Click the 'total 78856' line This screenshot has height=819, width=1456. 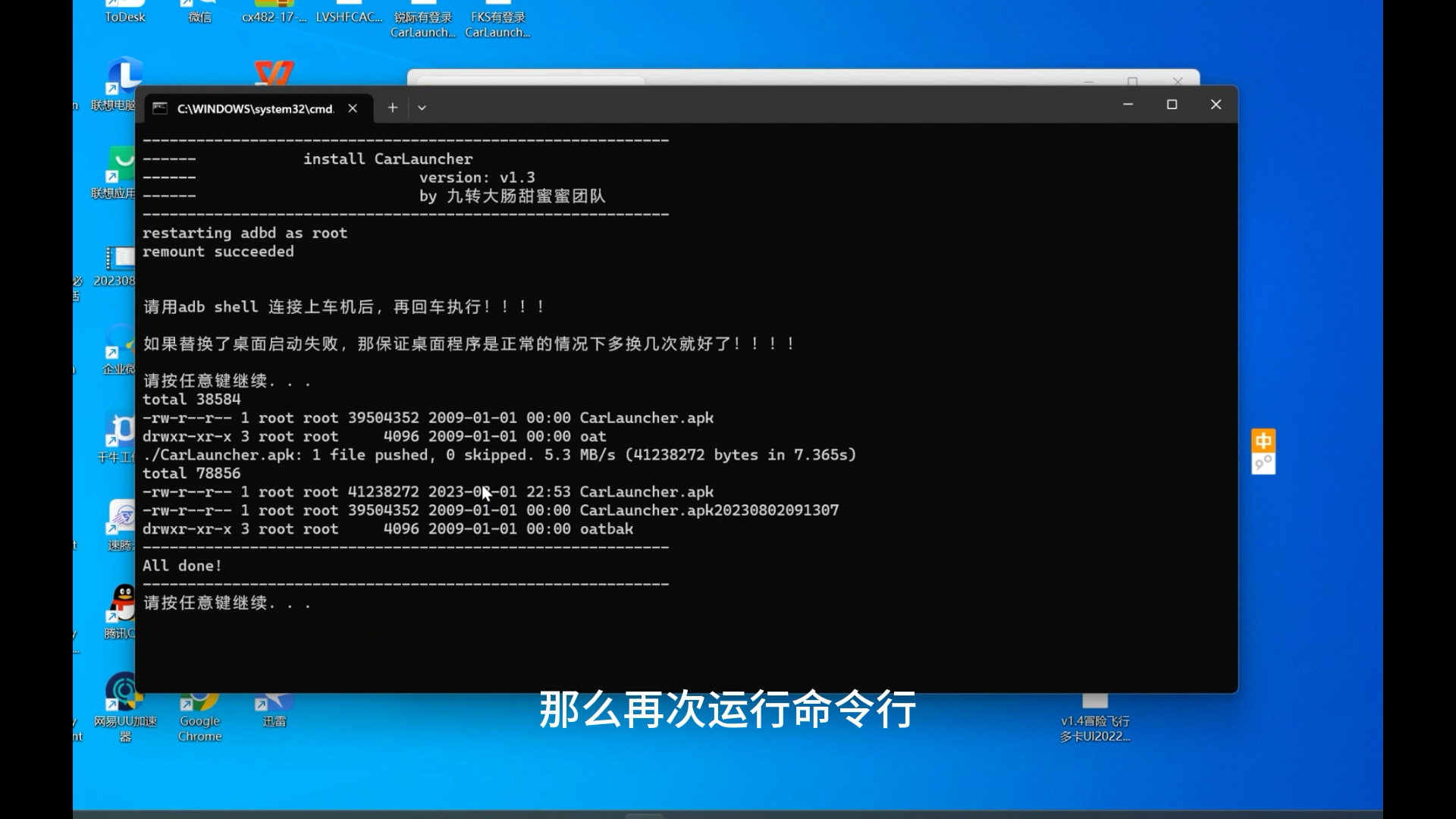click(192, 473)
